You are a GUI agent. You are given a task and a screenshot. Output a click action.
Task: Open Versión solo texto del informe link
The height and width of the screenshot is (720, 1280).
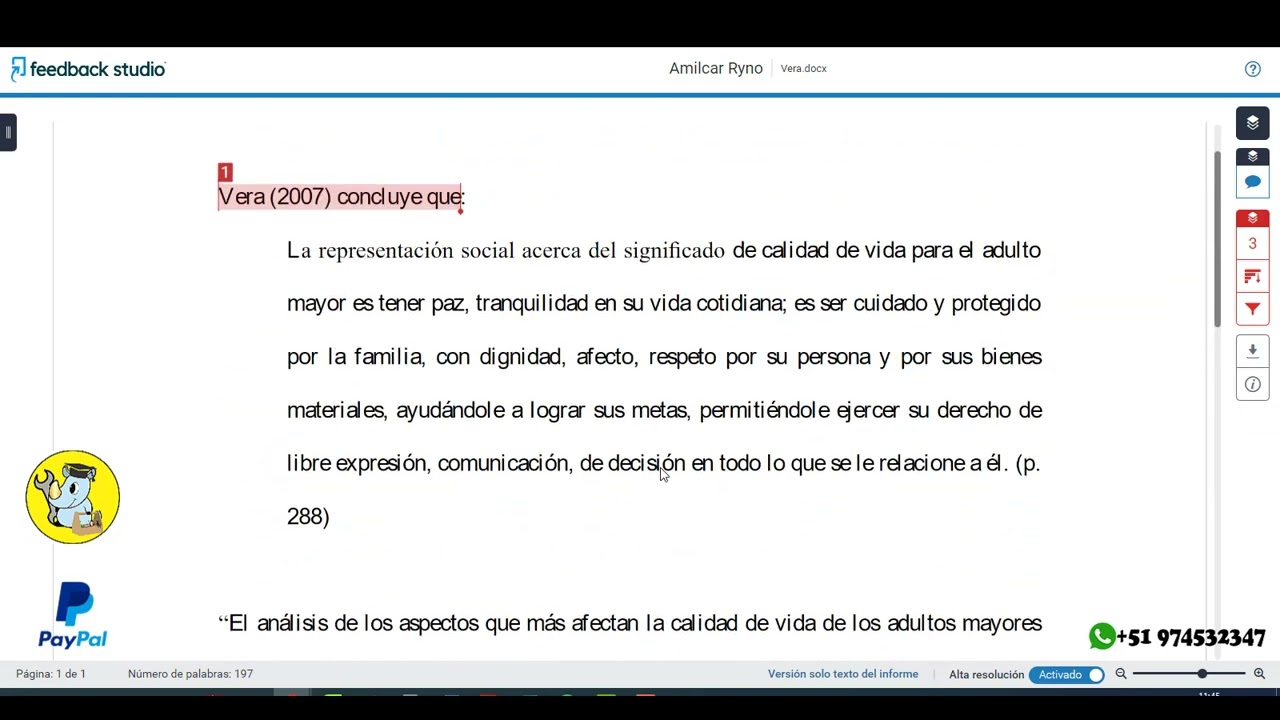tap(843, 674)
